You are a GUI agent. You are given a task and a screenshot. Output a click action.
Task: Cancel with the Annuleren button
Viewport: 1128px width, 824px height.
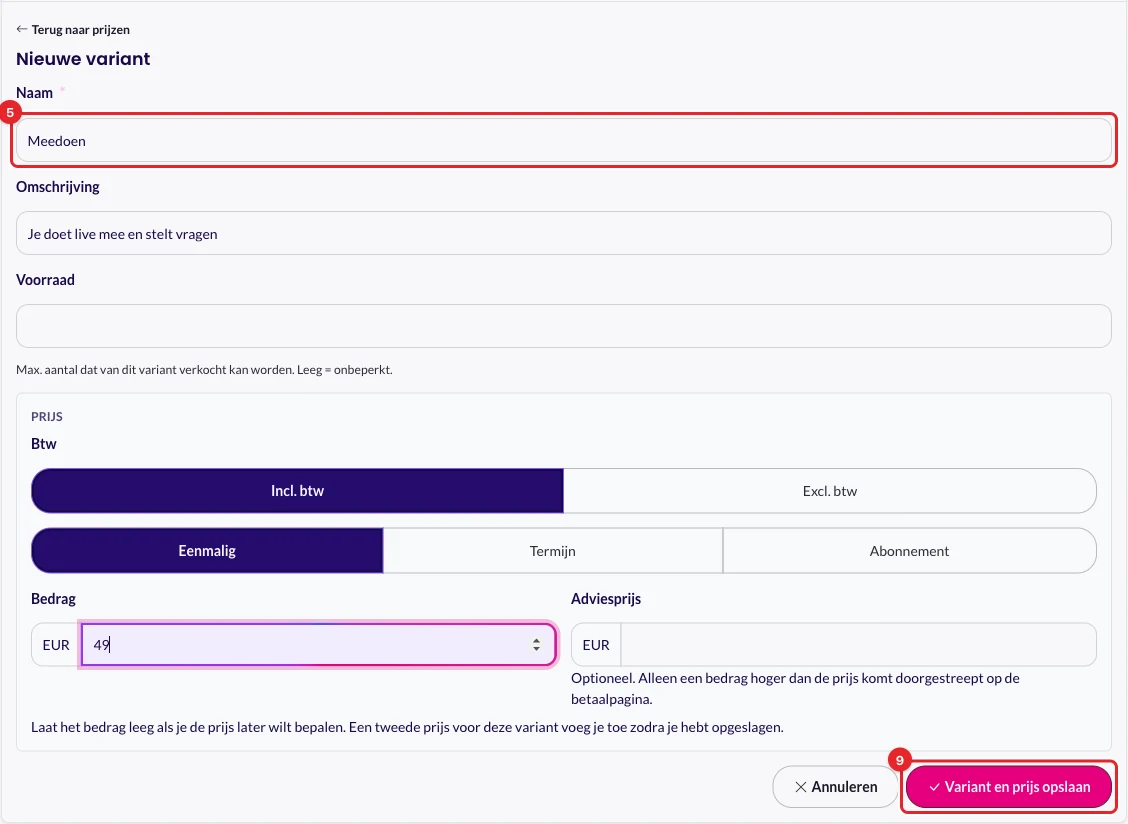tap(835, 787)
